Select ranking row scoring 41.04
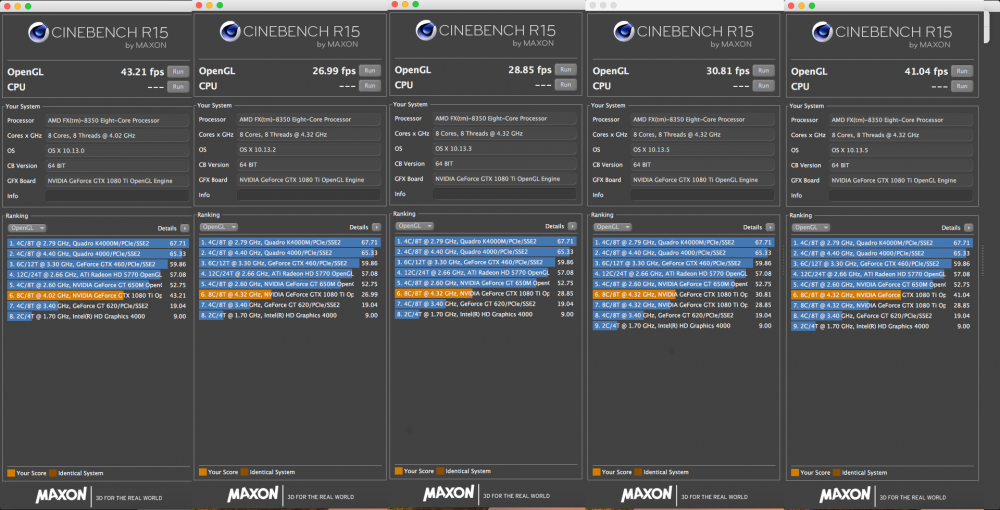The image size is (1000, 510). click(882, 295)
